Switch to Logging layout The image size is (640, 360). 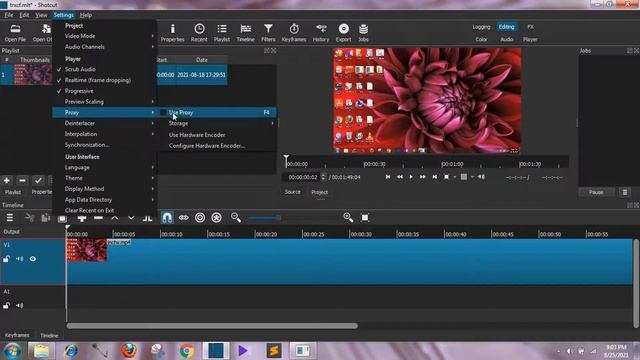(x=481, y=27)
